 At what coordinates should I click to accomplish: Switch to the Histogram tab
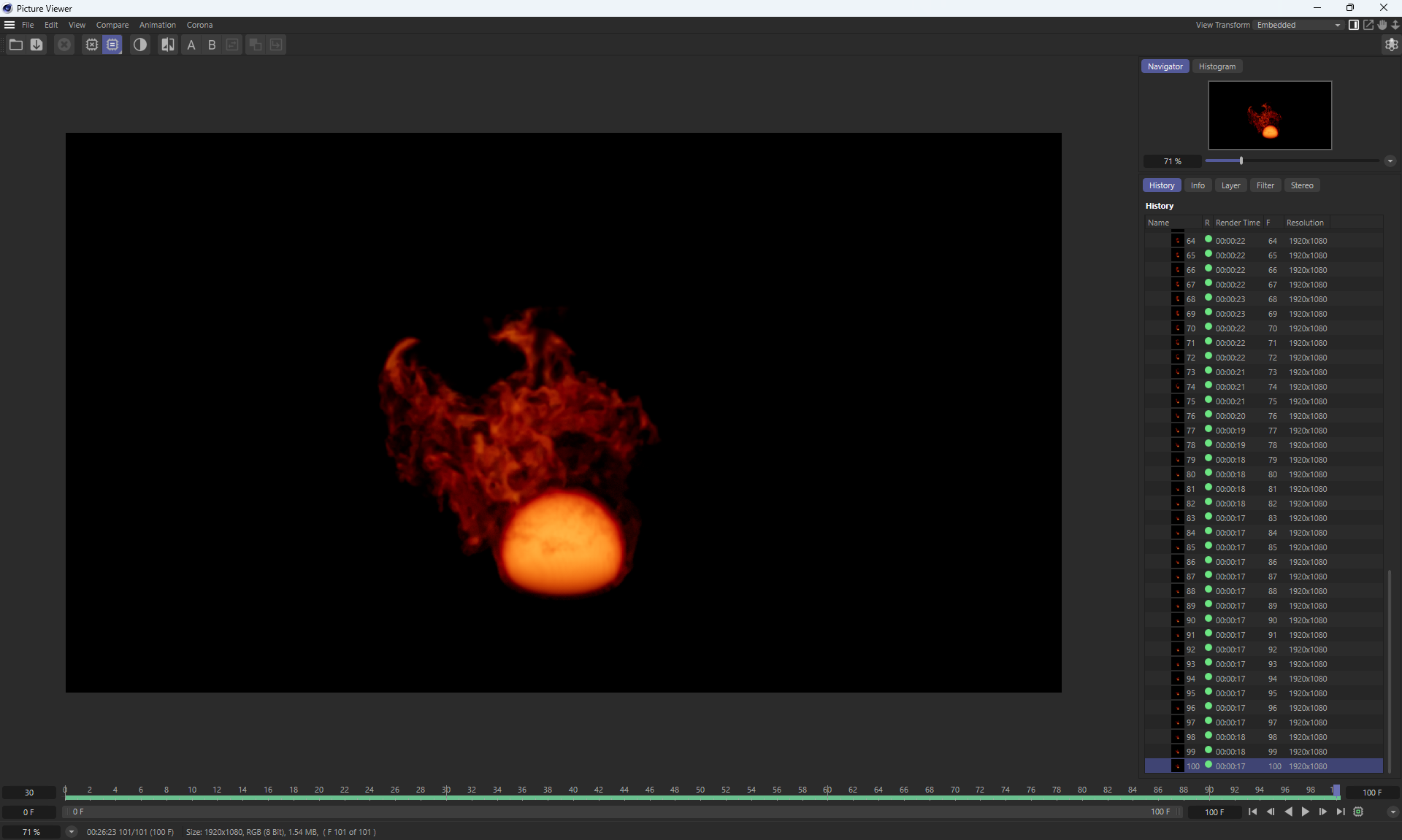pos(1217,66)
